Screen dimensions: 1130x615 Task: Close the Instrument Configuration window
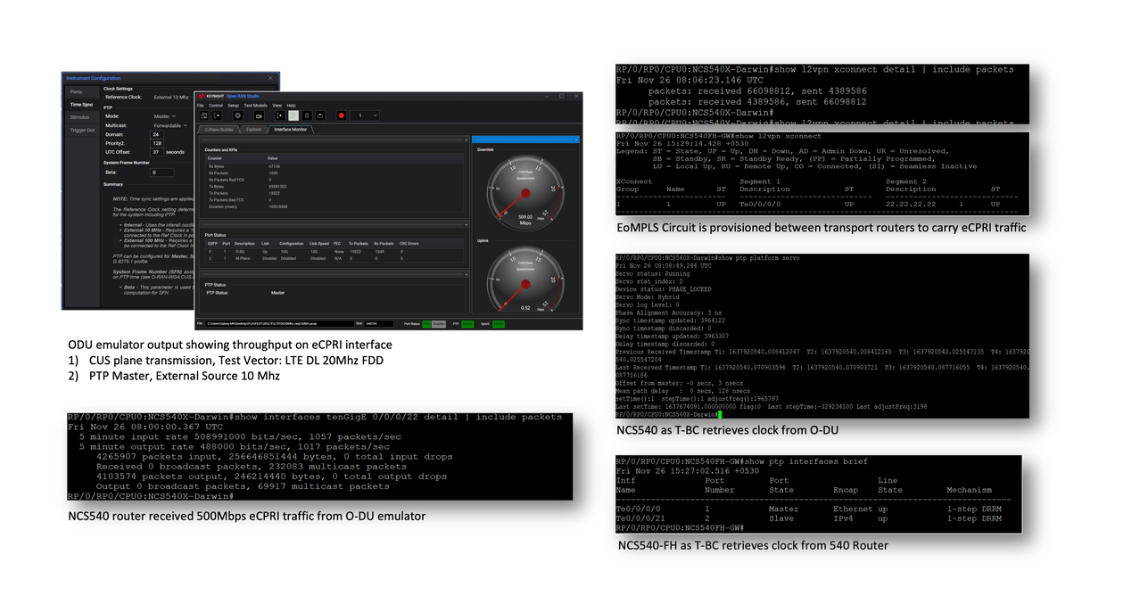coord(270,78)
